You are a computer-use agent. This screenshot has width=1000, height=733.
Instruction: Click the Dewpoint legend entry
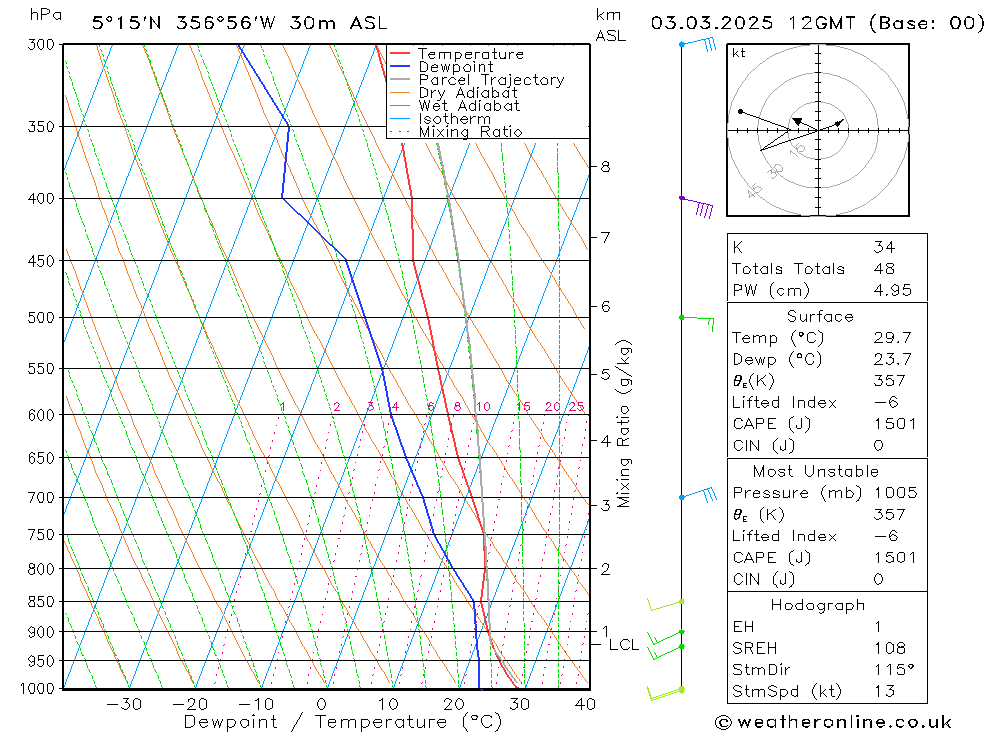(x=442, y=67)
